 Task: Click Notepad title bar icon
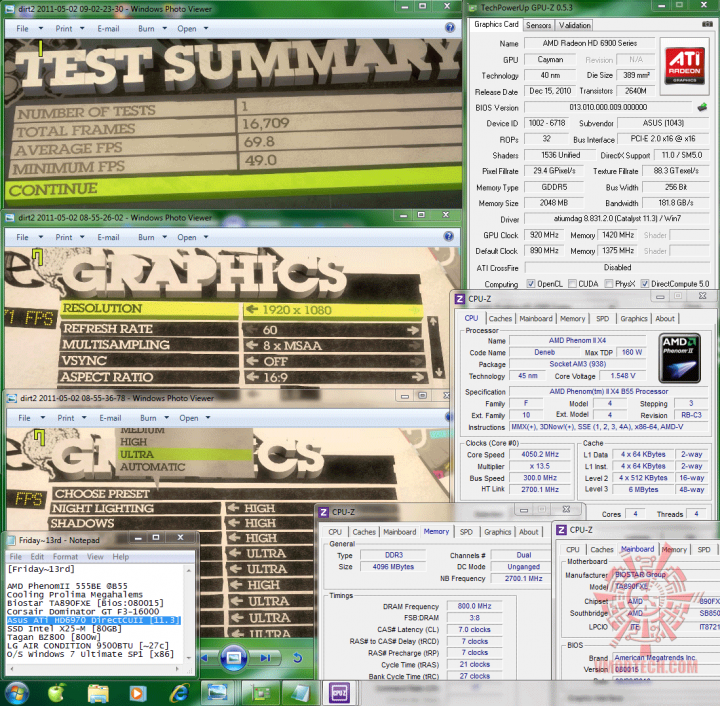pyautogui.click(x=11, y=540)
